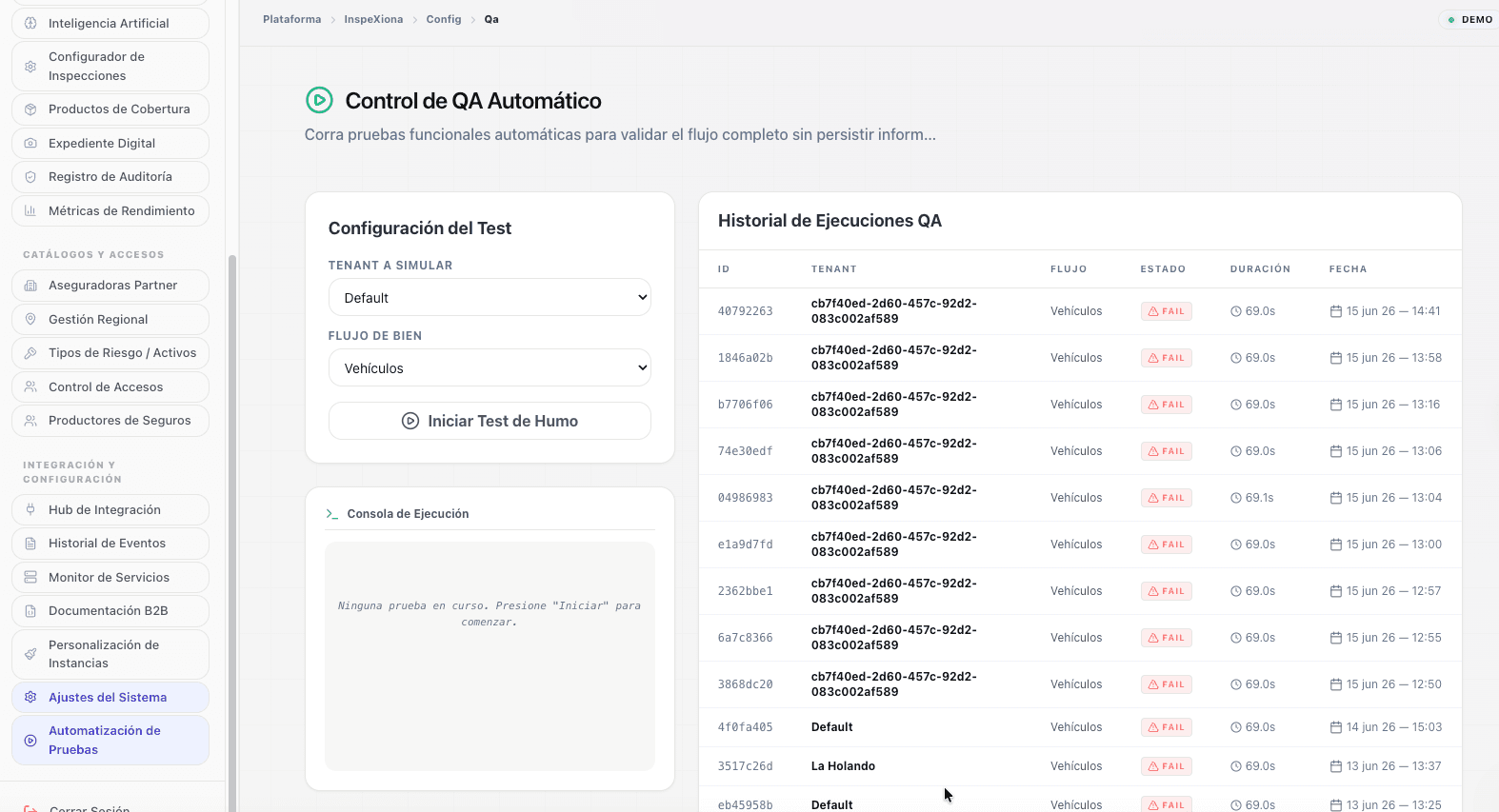Screen dimensions: 1499x812
Task: Click the FAIL badge in row b7706f06
Action: [1167, 405]
